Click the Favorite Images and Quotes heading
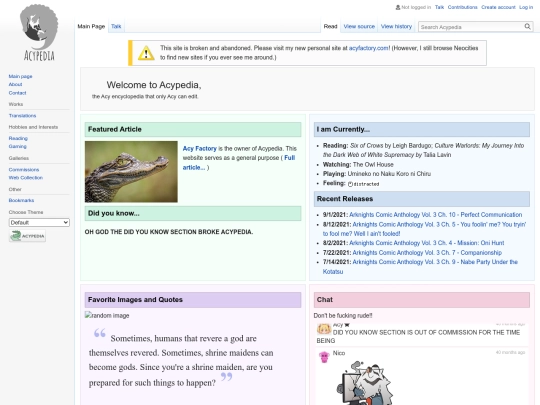This screenshot has height=405, width=540. (x=135, y=299)
